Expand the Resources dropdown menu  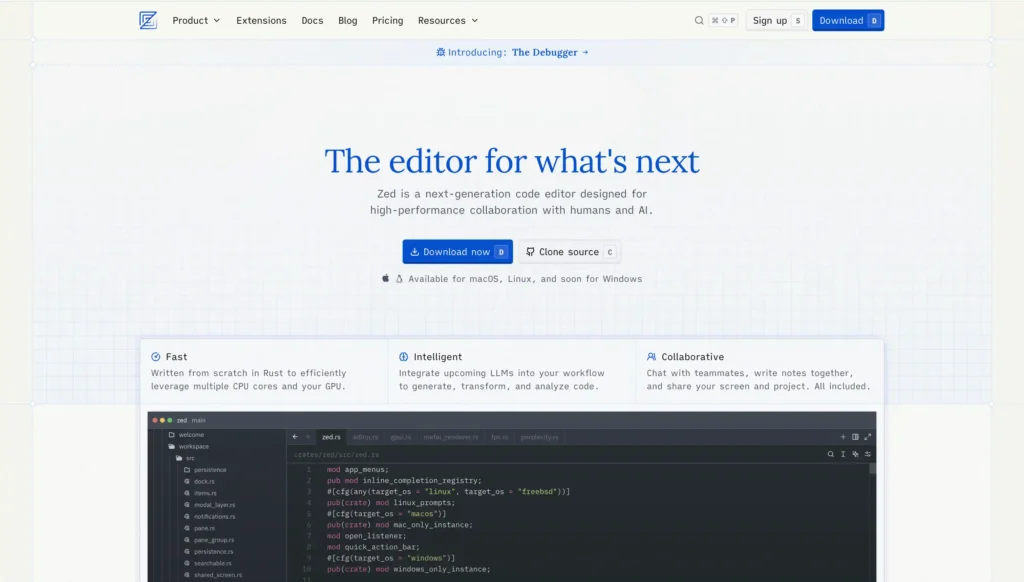(448, 20)
